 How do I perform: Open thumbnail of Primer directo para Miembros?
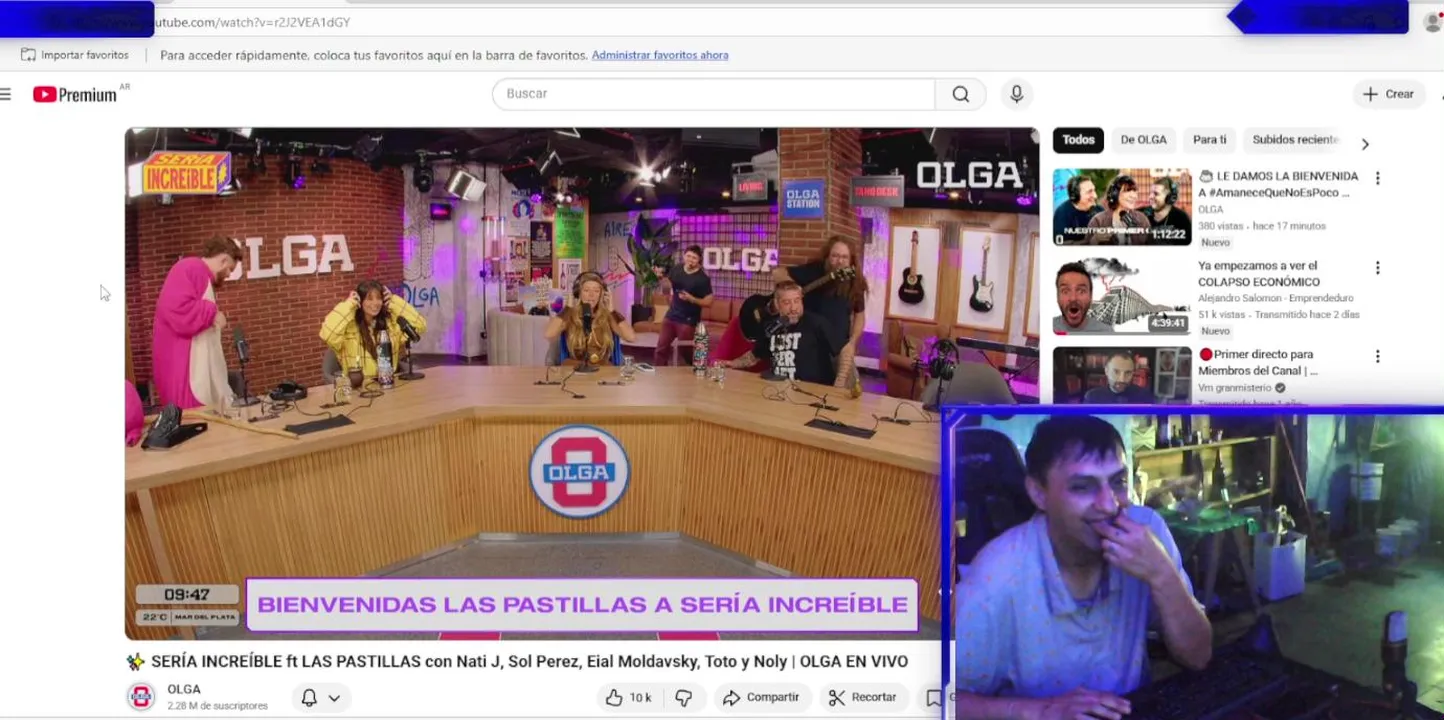tap(1122, 375)
